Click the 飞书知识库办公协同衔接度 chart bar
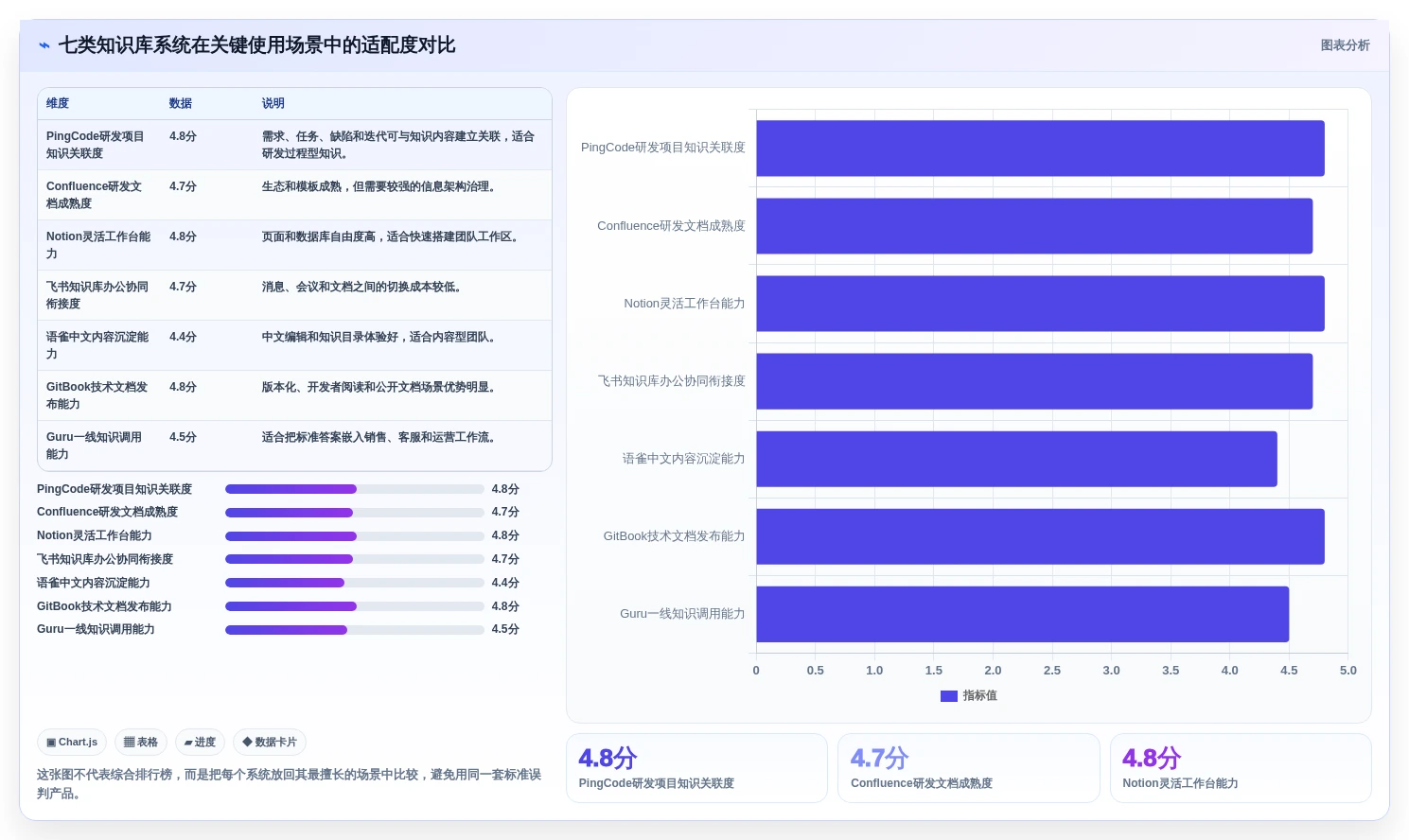Viewport: 1409px width, 840px height. pyautogui.click(x=1034, y=381)
